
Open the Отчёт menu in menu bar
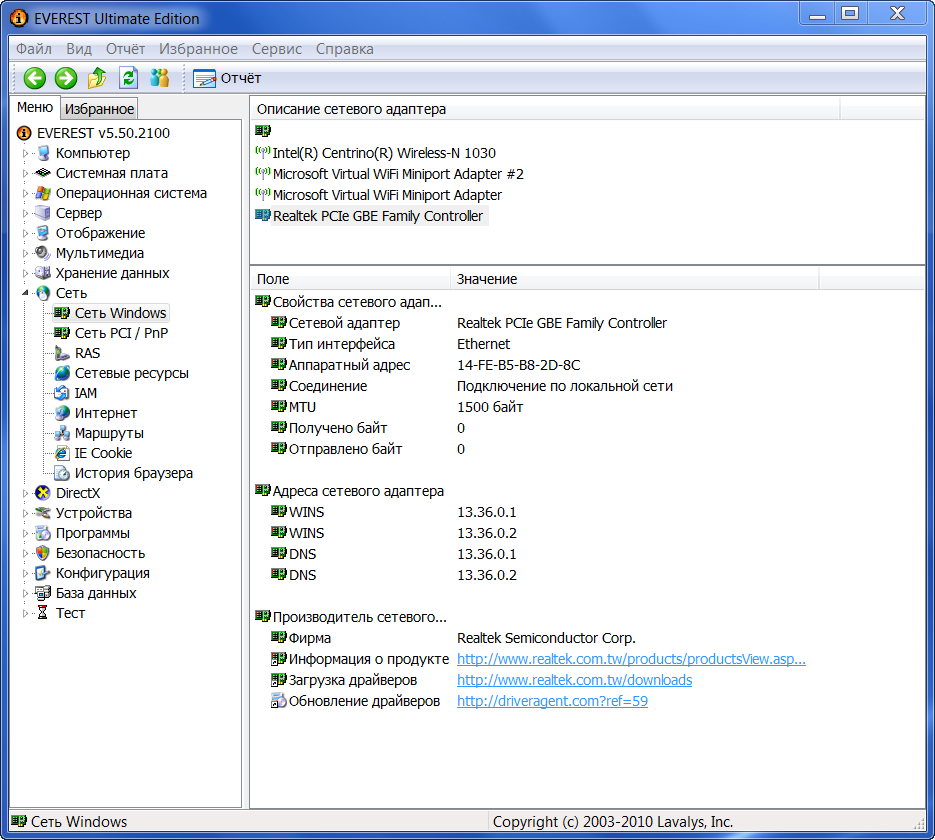pyautogui.click(x=125, y=49)
